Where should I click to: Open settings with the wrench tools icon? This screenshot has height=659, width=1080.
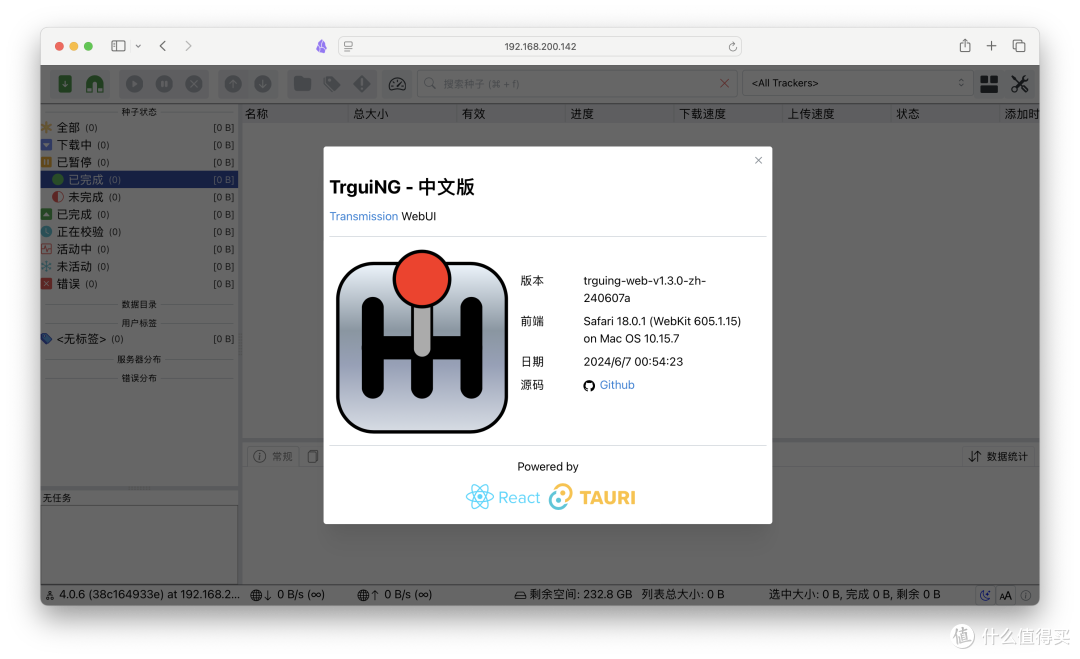coord(1019,84)
